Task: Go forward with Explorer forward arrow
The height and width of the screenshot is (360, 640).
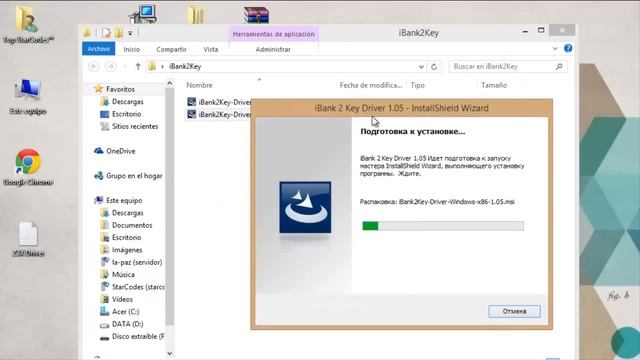Action: click(x=111, y=67)
